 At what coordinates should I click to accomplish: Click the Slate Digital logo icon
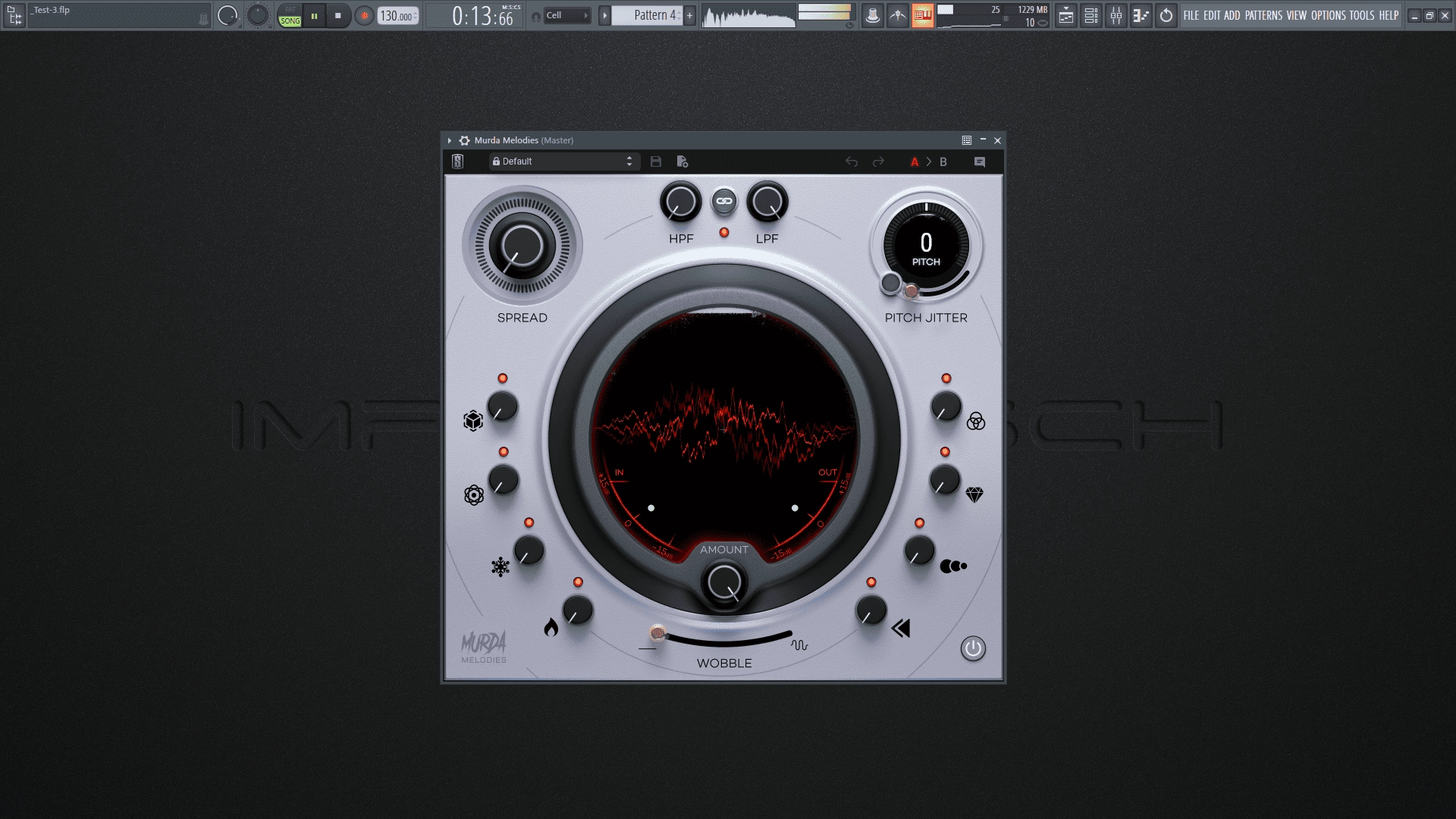tap(457, 162)
